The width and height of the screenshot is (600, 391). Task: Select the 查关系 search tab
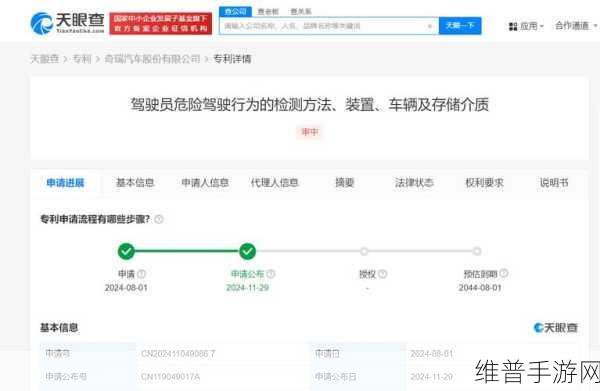click(301, 11)
